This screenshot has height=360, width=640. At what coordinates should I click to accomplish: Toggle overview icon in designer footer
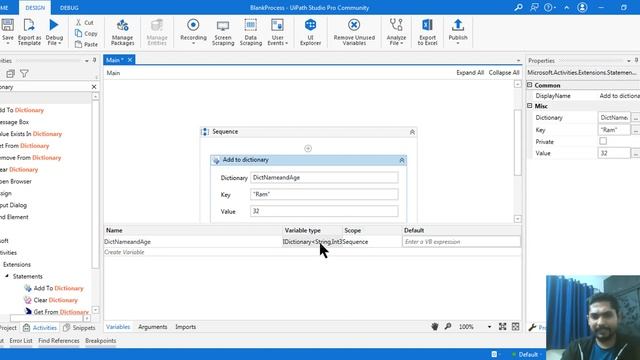(x=516, y=327)
